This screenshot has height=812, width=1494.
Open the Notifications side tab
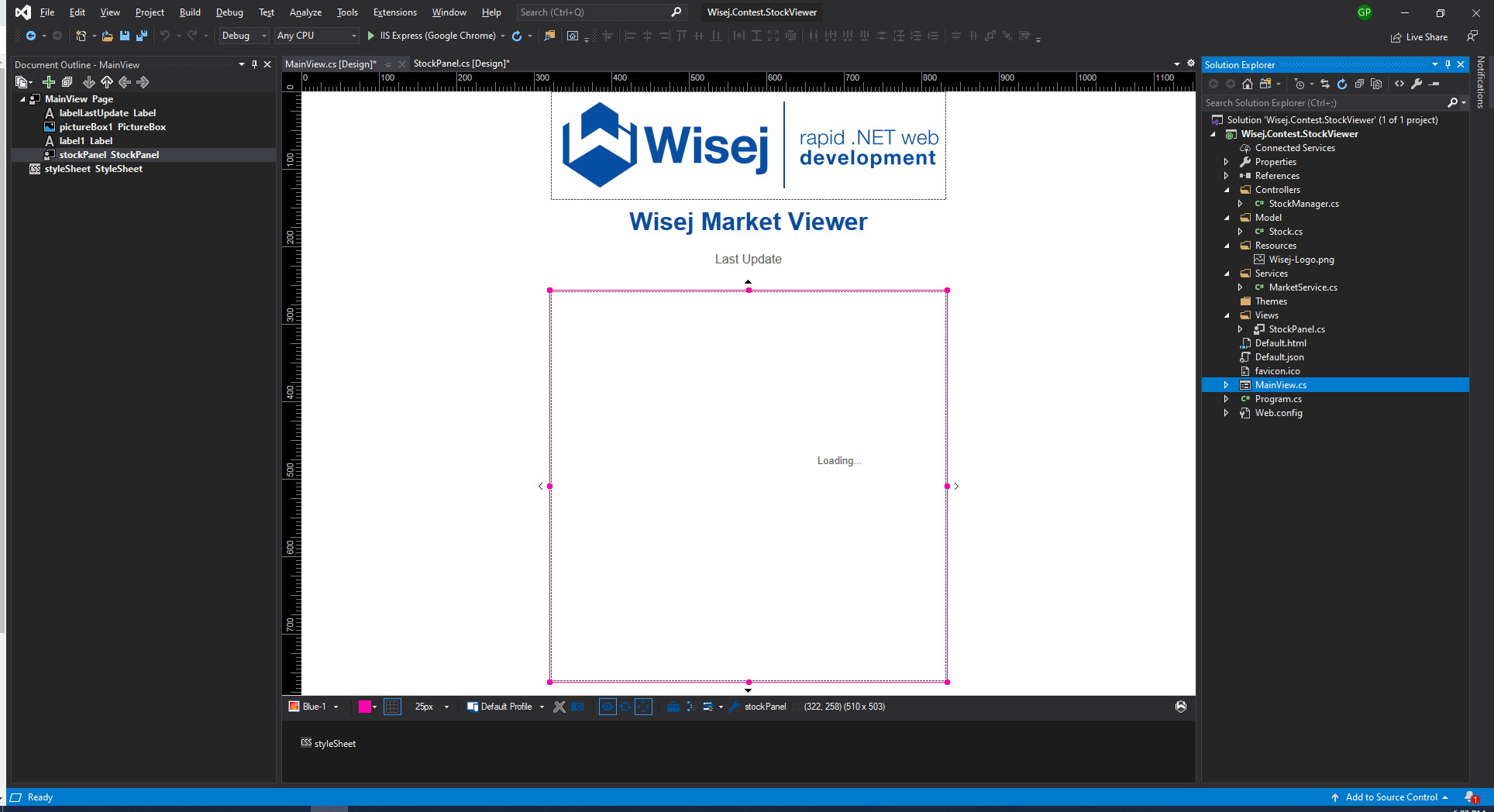pos(1481,81)
